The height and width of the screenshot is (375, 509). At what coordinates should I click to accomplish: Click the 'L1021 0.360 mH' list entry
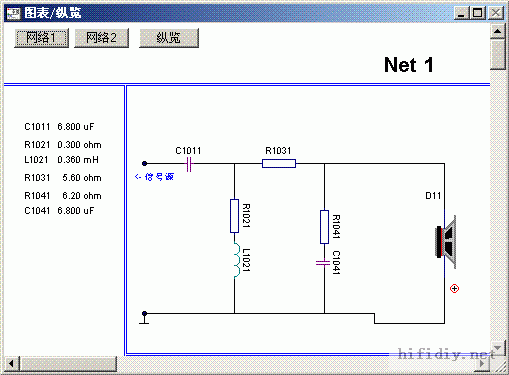[61, 160]
